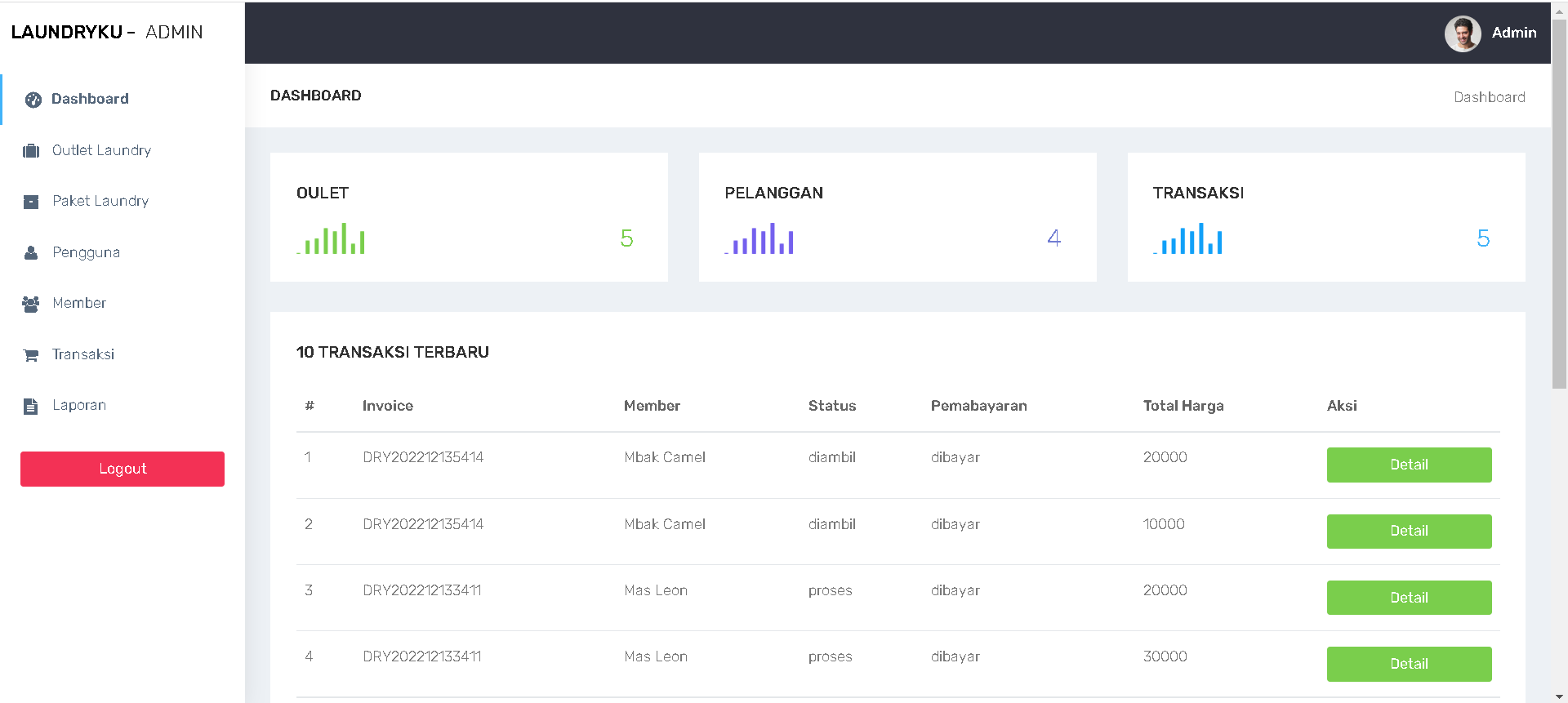
Task: Select Member in the sidebar
Action: (x=122, y=303)
